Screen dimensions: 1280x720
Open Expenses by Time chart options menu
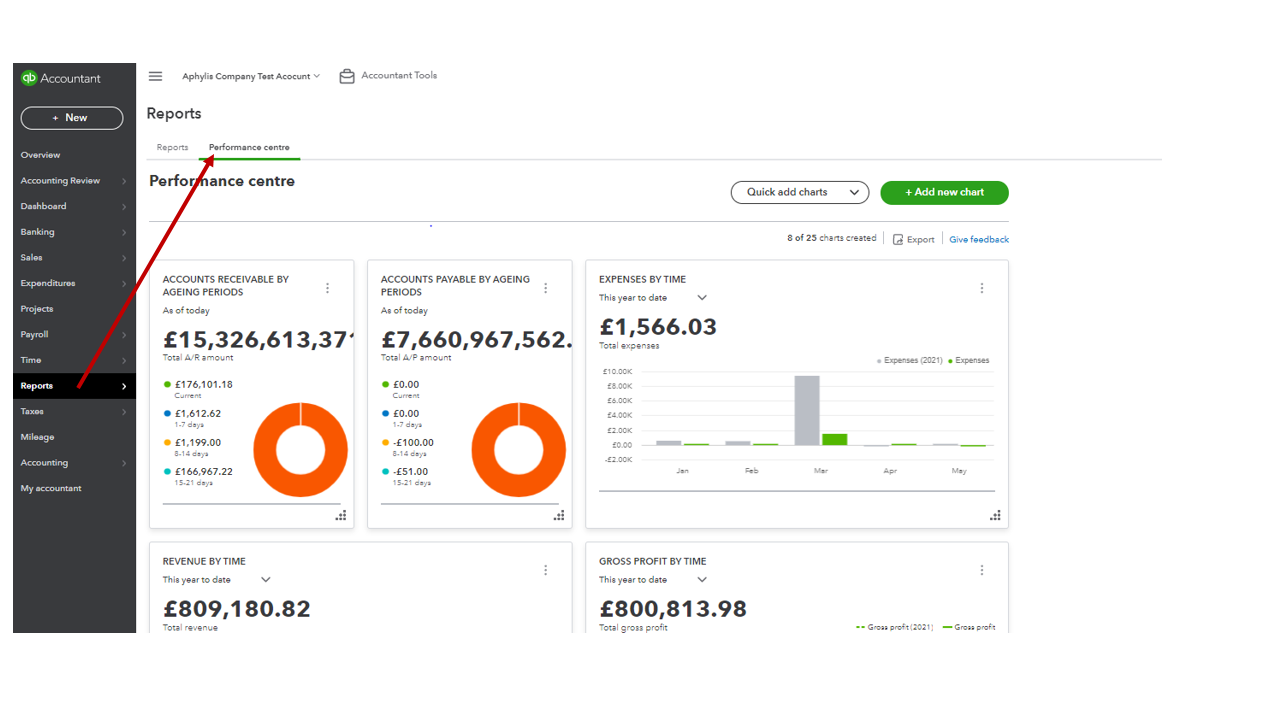pyautogui.click(x=981, y=288)
